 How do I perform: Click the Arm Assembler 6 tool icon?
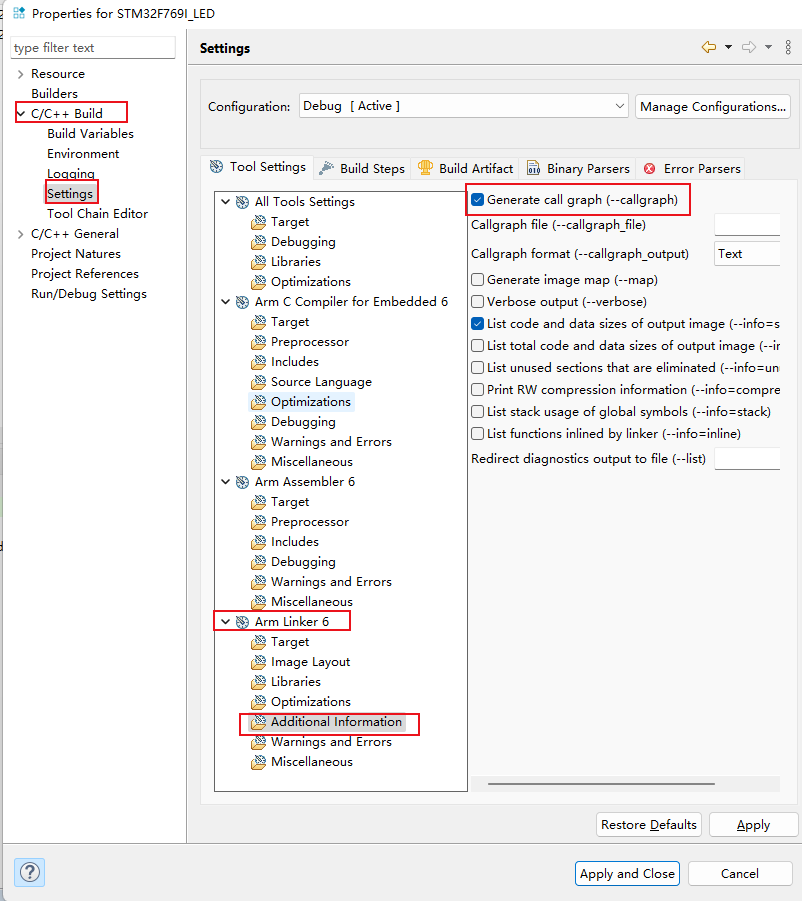(242, 482)
